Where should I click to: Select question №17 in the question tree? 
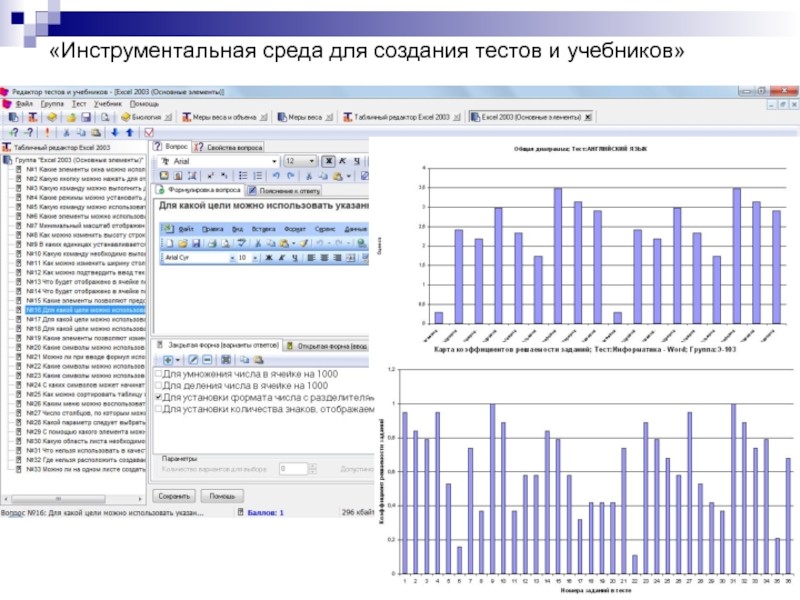tap(86, 319)
